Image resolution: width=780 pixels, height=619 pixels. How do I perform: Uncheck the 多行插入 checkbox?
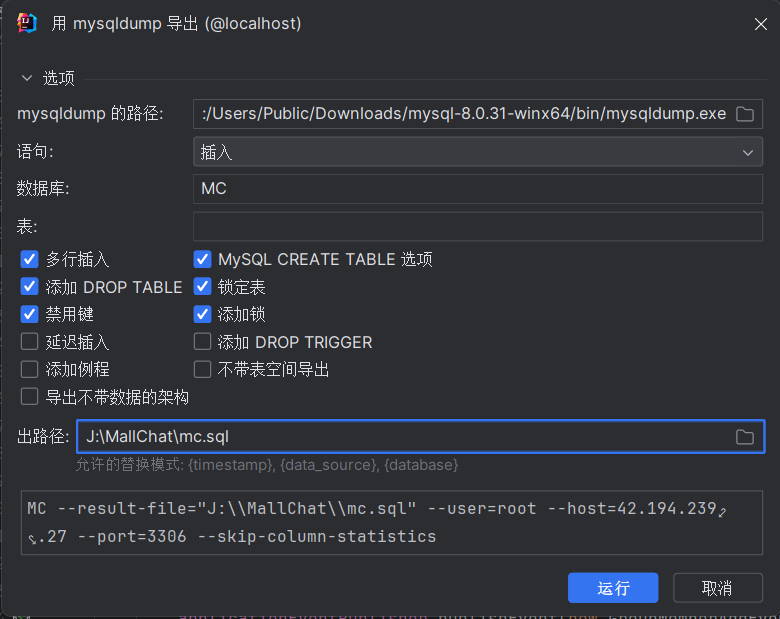tap(29, 259)
